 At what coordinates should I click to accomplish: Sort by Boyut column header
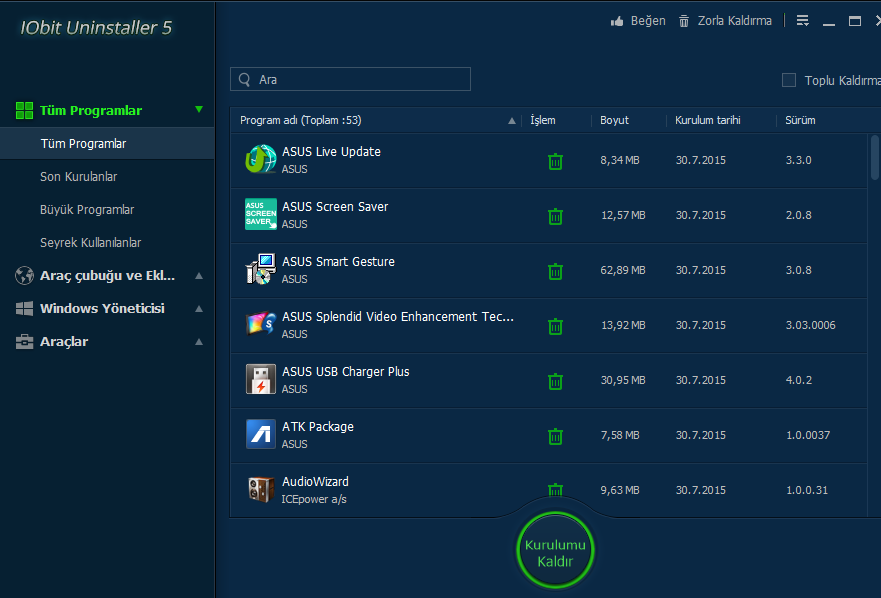pyautogui.click(x=614, y=120)
